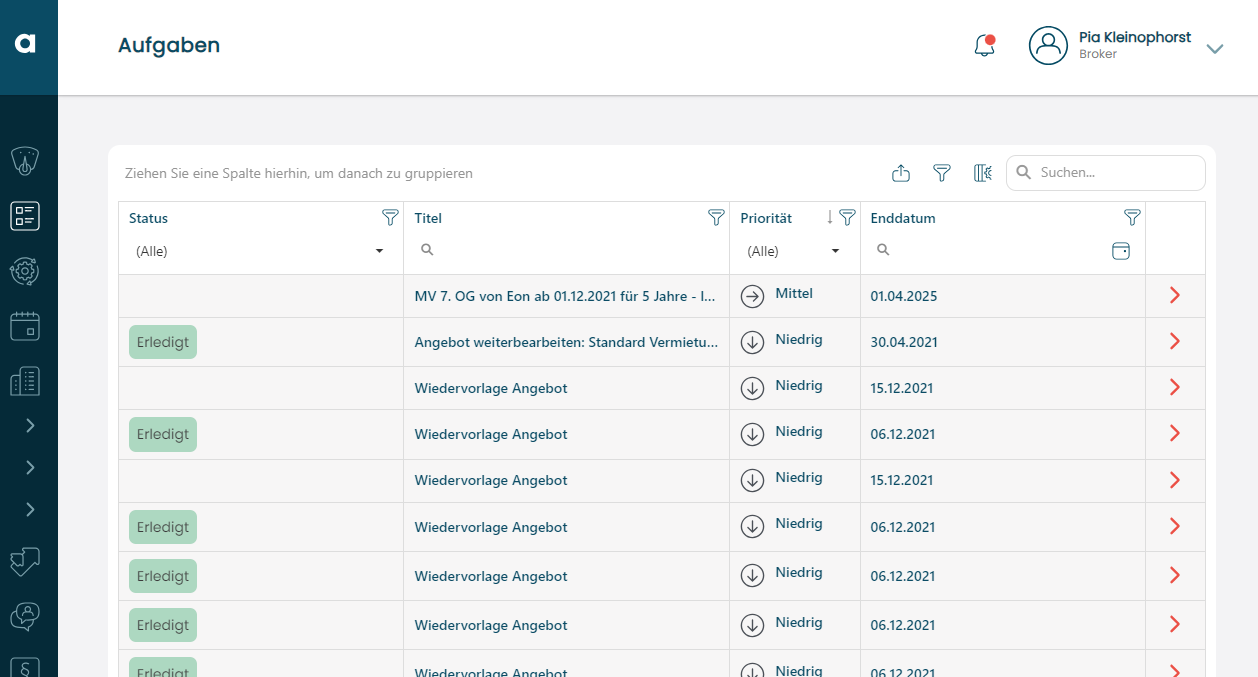Open the paragraph sign icon in sidebar
This screenshot has width=1258, height=677.
pyautogui.click(x=25, y=667)
